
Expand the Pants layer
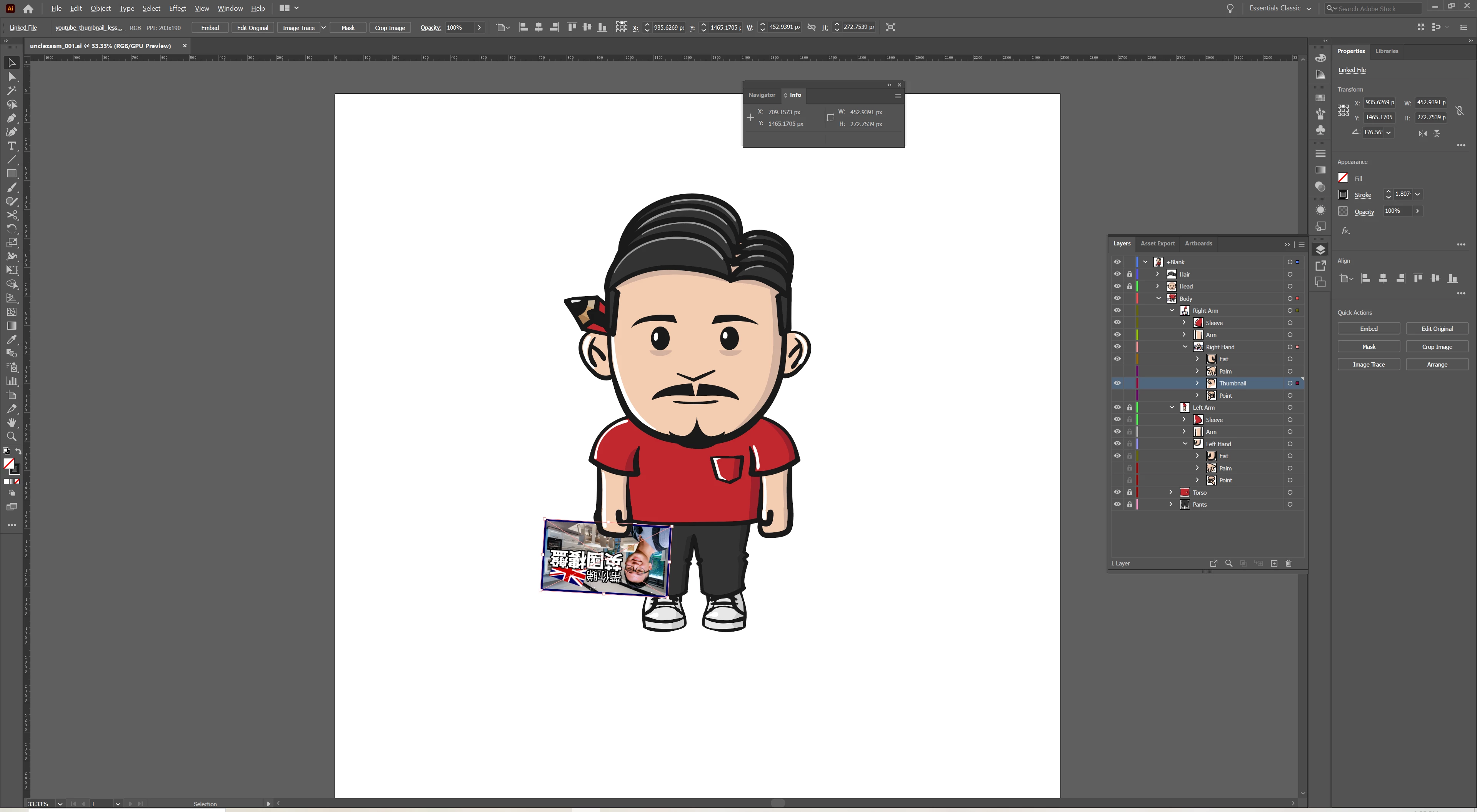[x=1171, y=504]
